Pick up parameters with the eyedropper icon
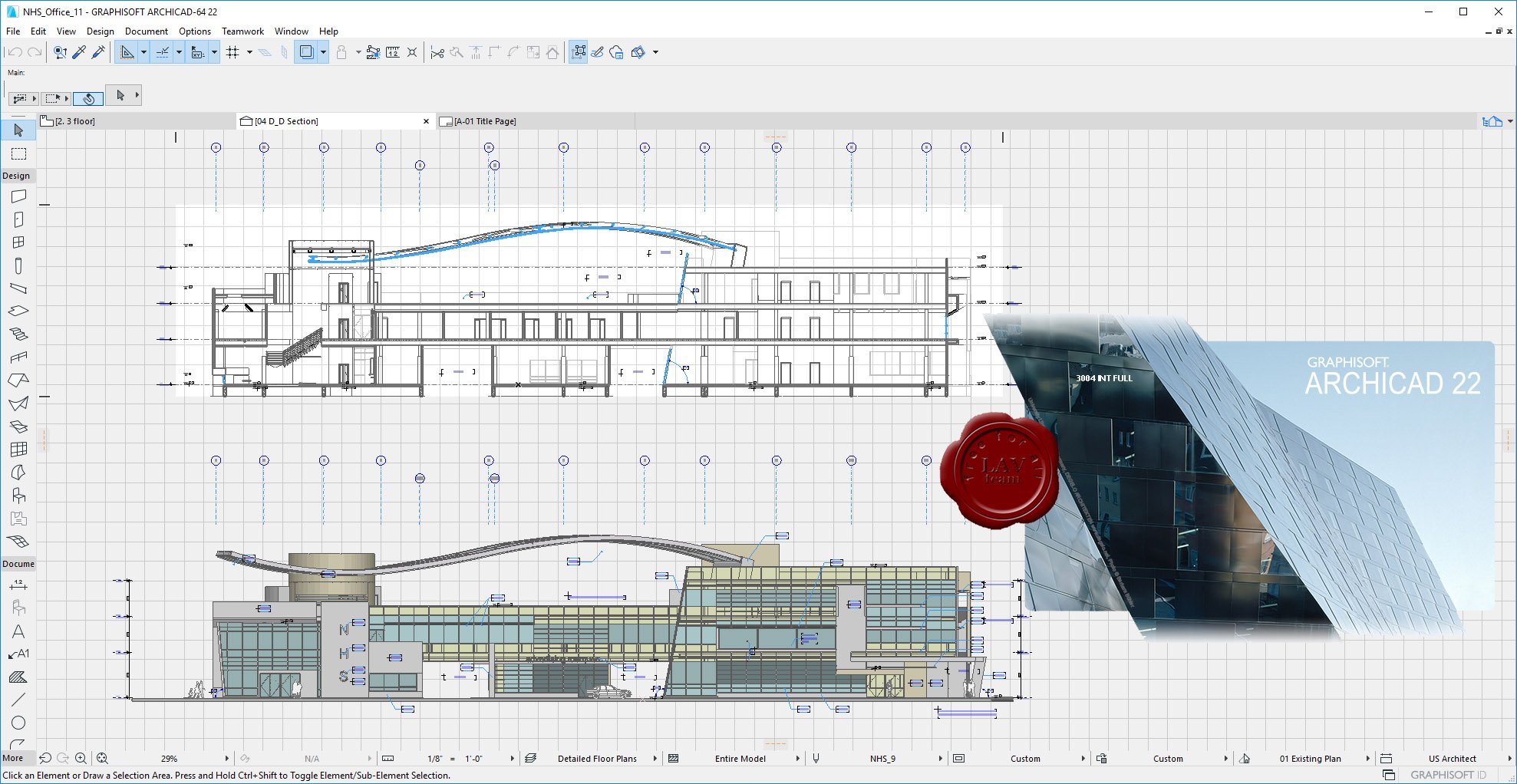The height and width of the screenshot is (784, 1517). pyautogui.click(x=79, y=52)
